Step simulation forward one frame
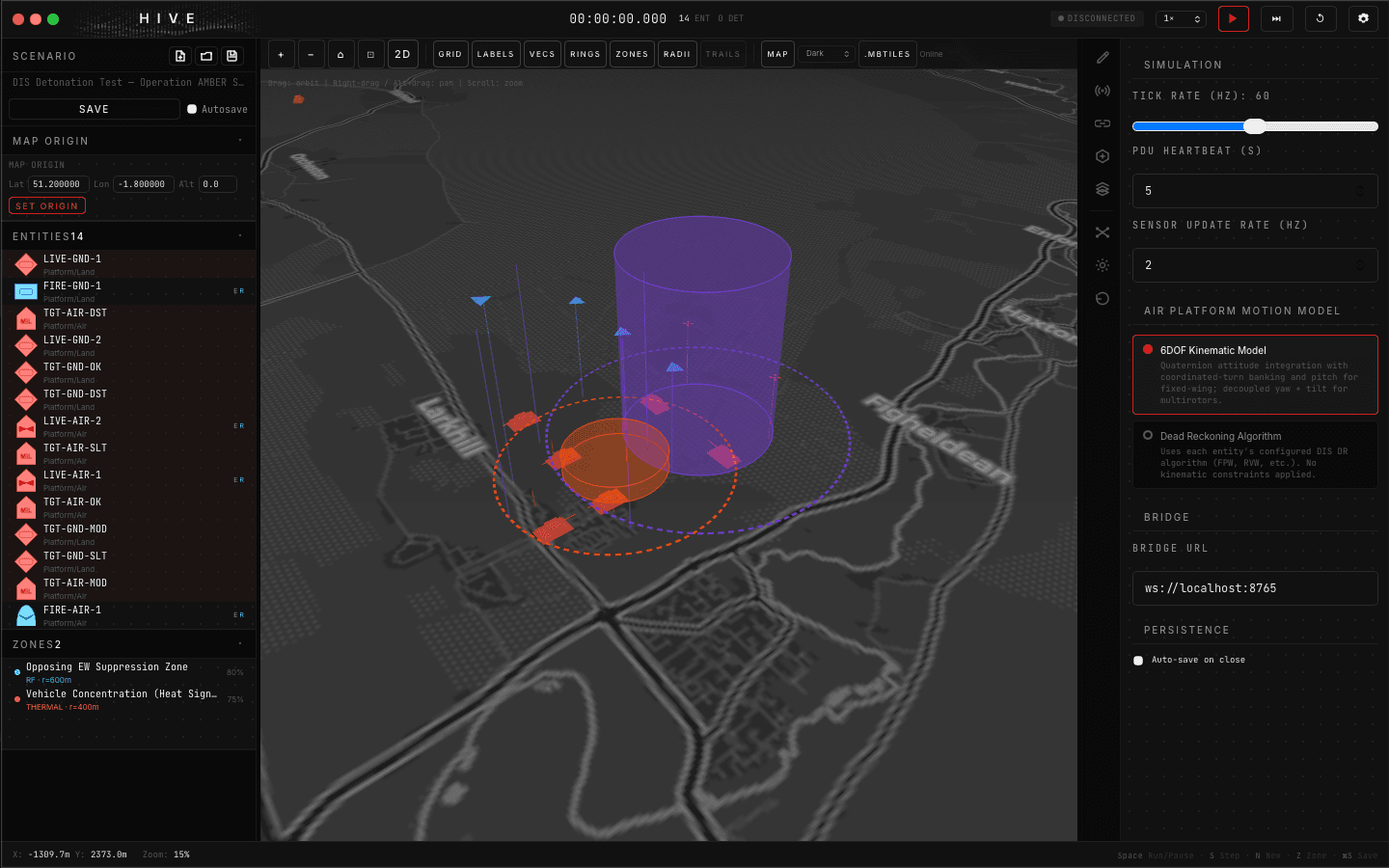Screen dimensions: 1389x868 (1276, 18)
